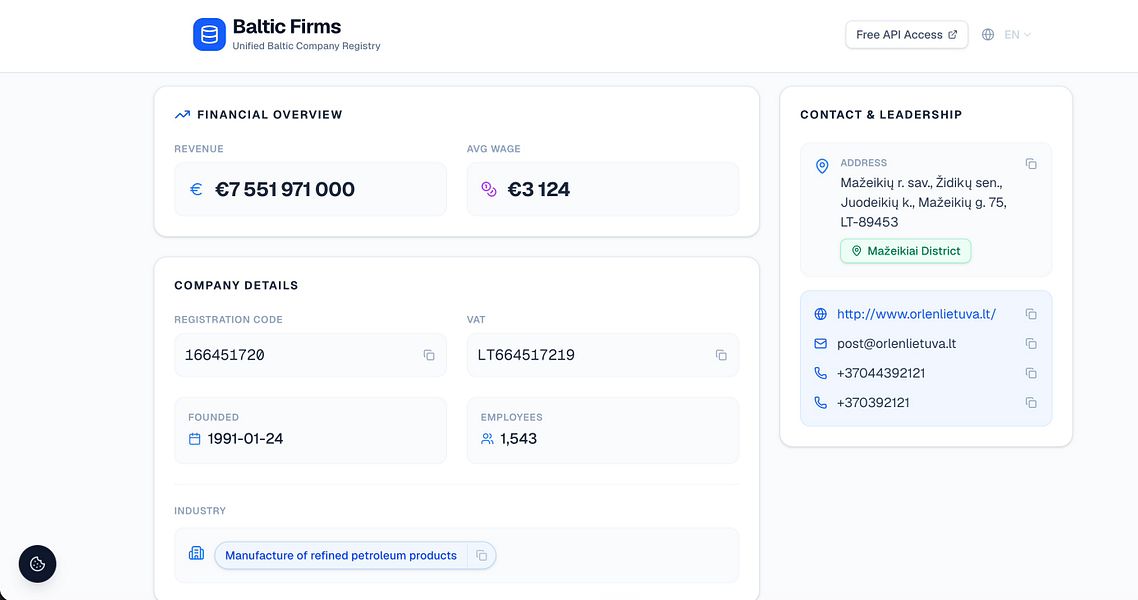Click the address text ending LT-89453

click(x=923, y=202)
